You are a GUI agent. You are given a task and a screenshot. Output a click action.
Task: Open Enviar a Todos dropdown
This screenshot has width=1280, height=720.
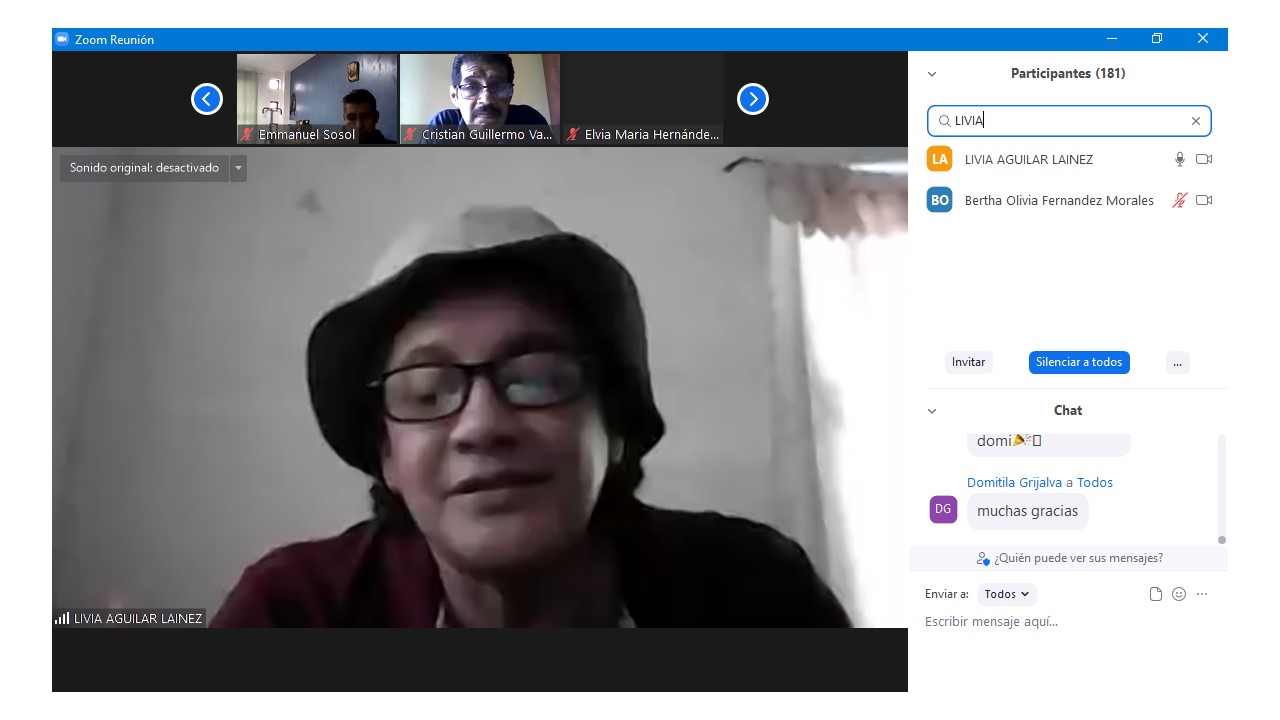[1008, 594]
